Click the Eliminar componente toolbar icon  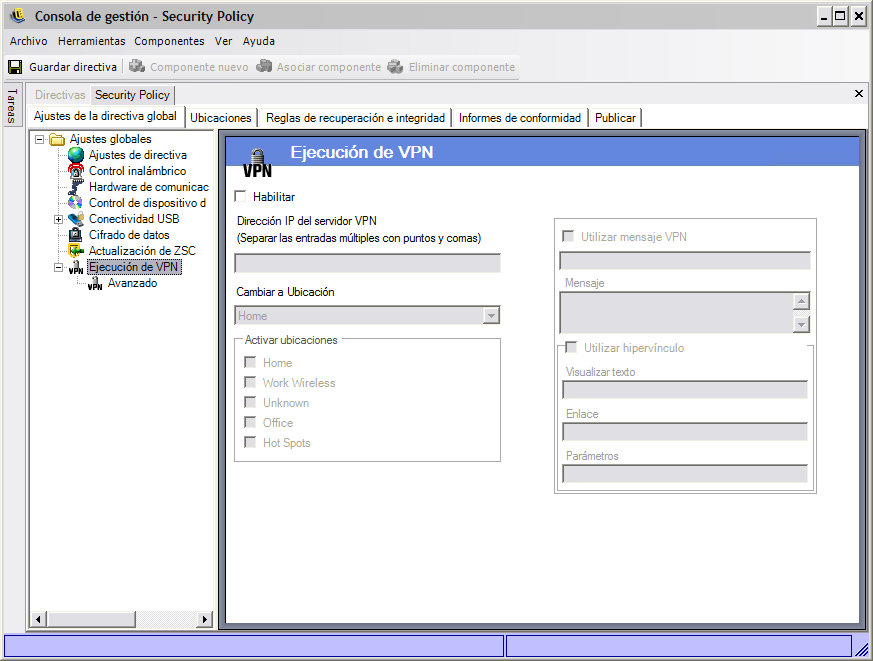(x=395, y=66)
